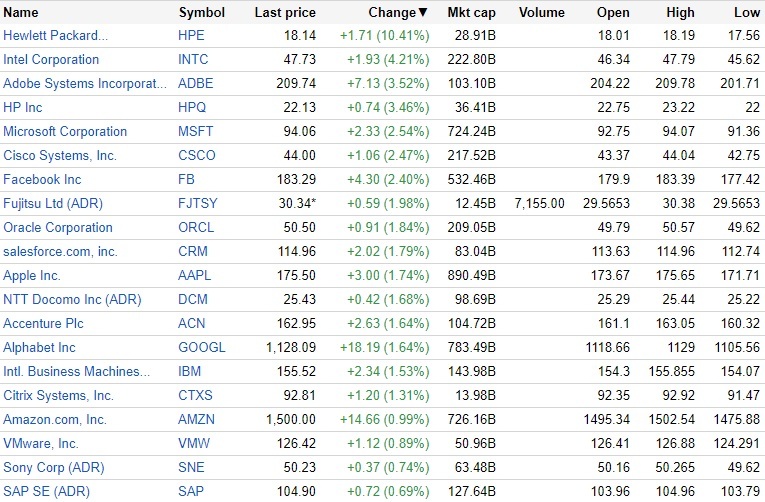The width and height of the screenshot is (765, 502).
Task: Open the Hewlett Packard company link
Action: coord(55,36)
